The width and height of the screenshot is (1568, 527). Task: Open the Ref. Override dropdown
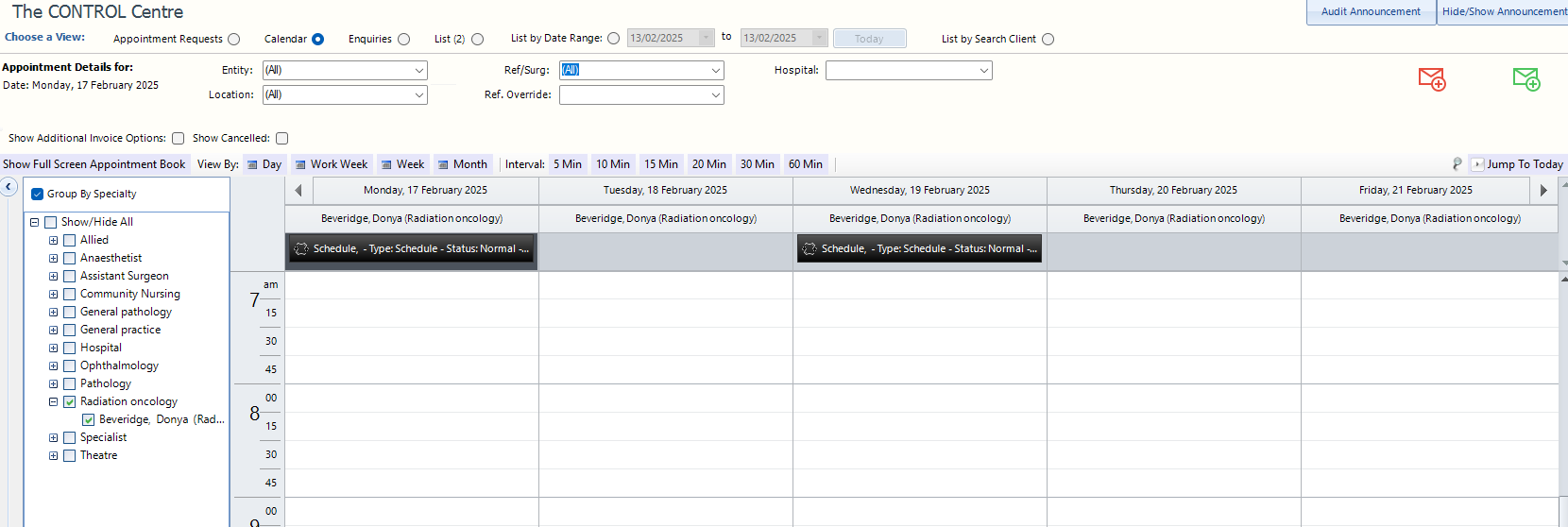(x=716, y=95)
